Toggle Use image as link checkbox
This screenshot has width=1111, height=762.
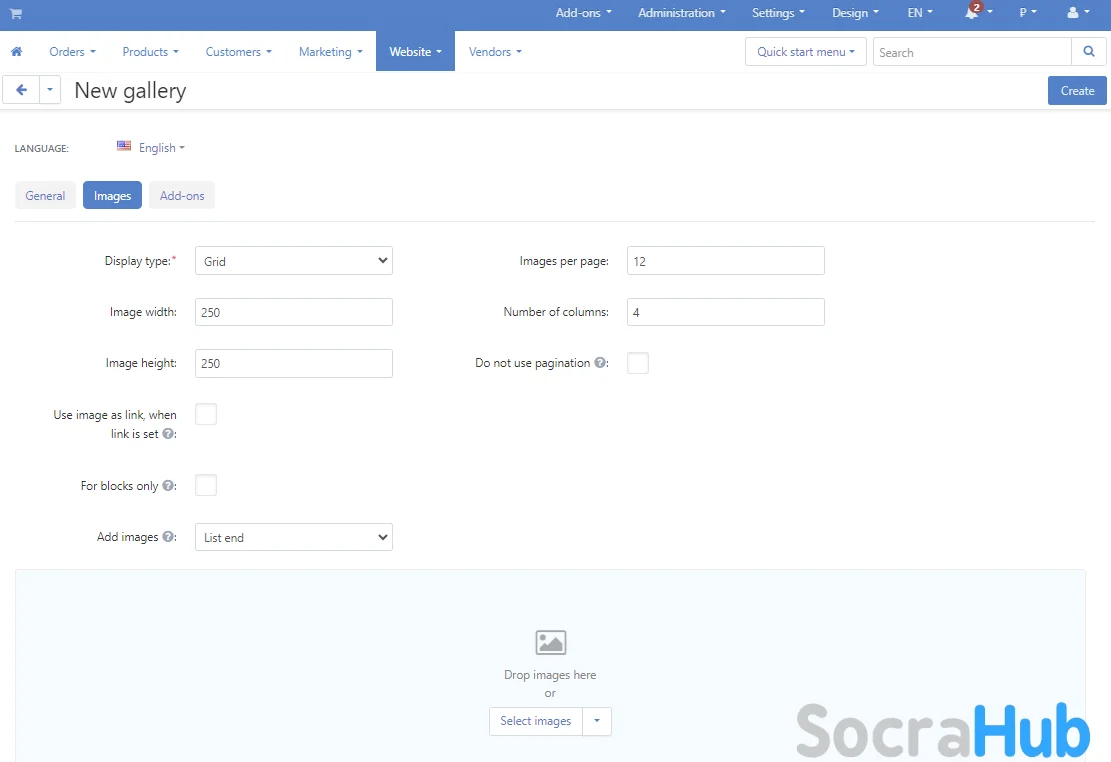pyautogui.click(x=206, y=414)
